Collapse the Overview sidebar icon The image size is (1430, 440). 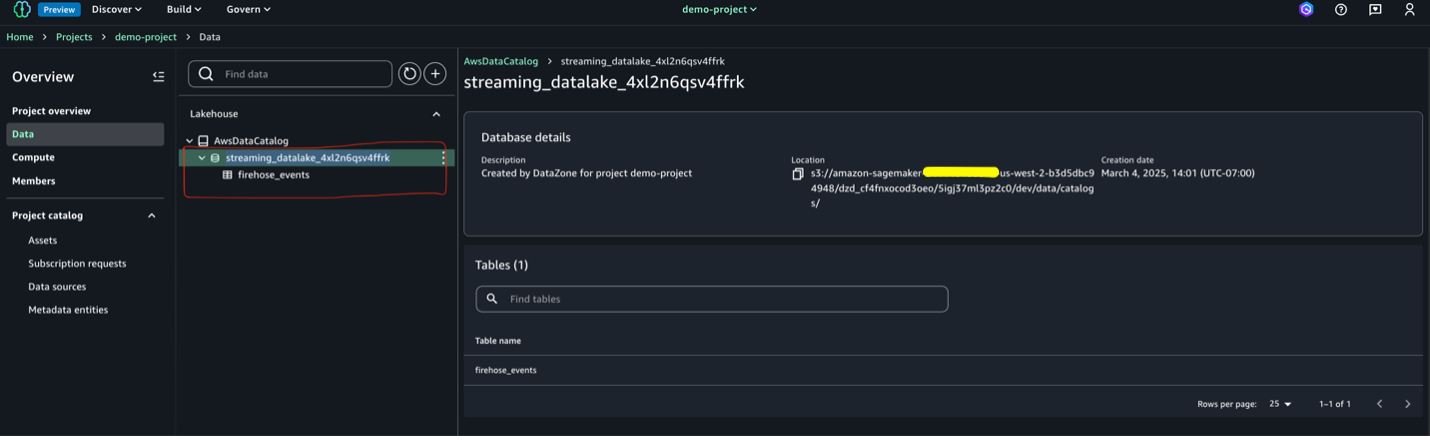tap(158, 77)
